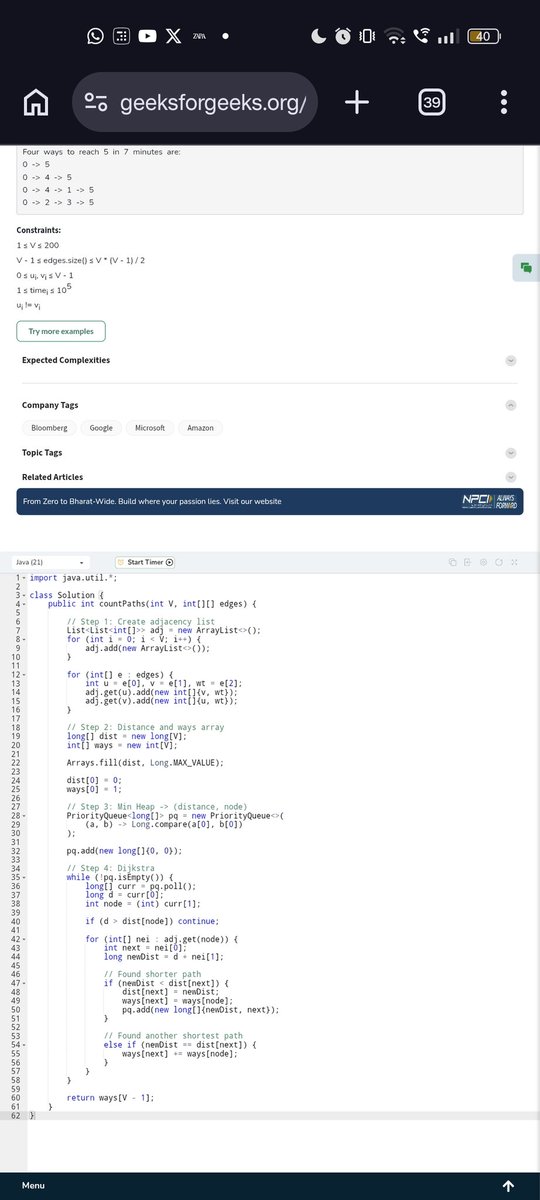Screen dimensions: 540x1200
Task: Click the code 'pq.add(new long[]{0, 0});'
Action: point(124,850)
